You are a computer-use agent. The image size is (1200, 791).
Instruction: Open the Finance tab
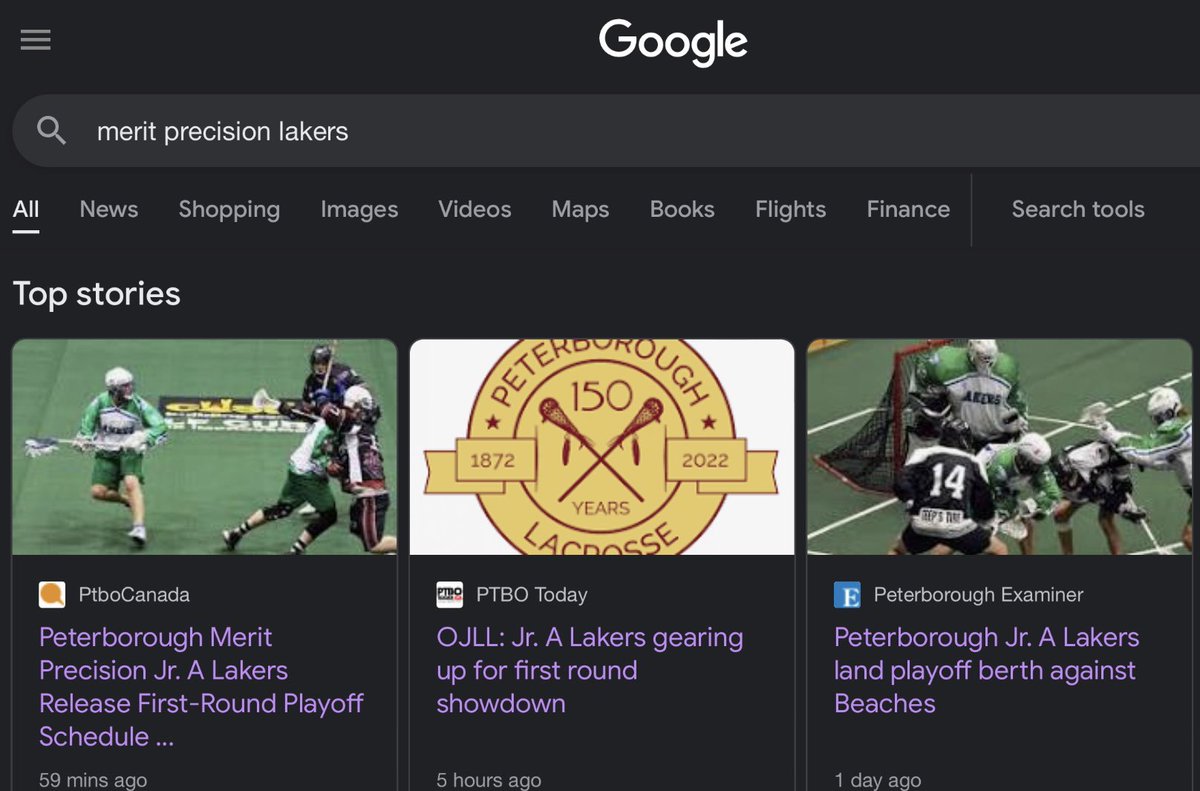tap(908, 209)
